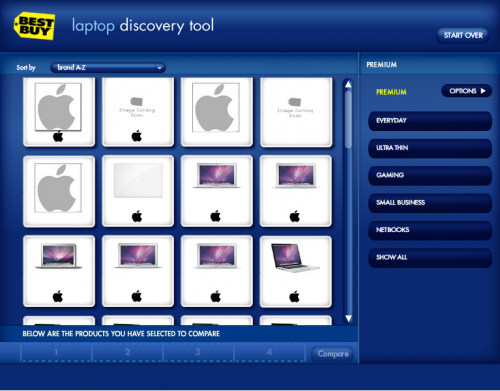
Task: Click the scroll down arrow in product list
Action: click(x=348, y=318)
